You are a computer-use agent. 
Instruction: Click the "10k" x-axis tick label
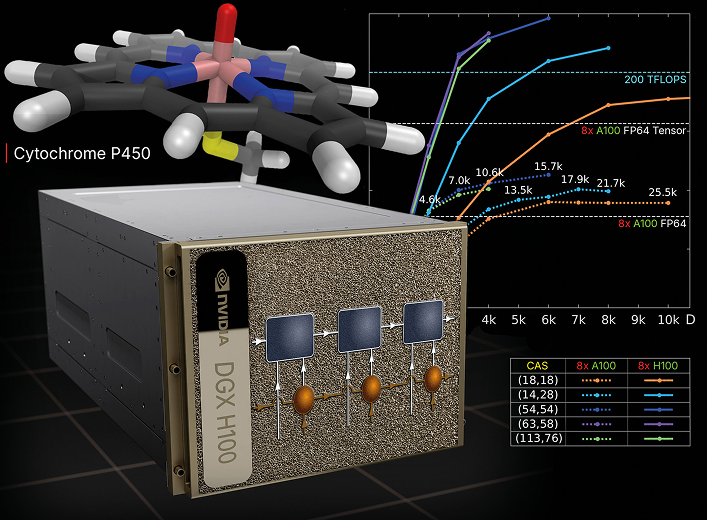(668, 320)
